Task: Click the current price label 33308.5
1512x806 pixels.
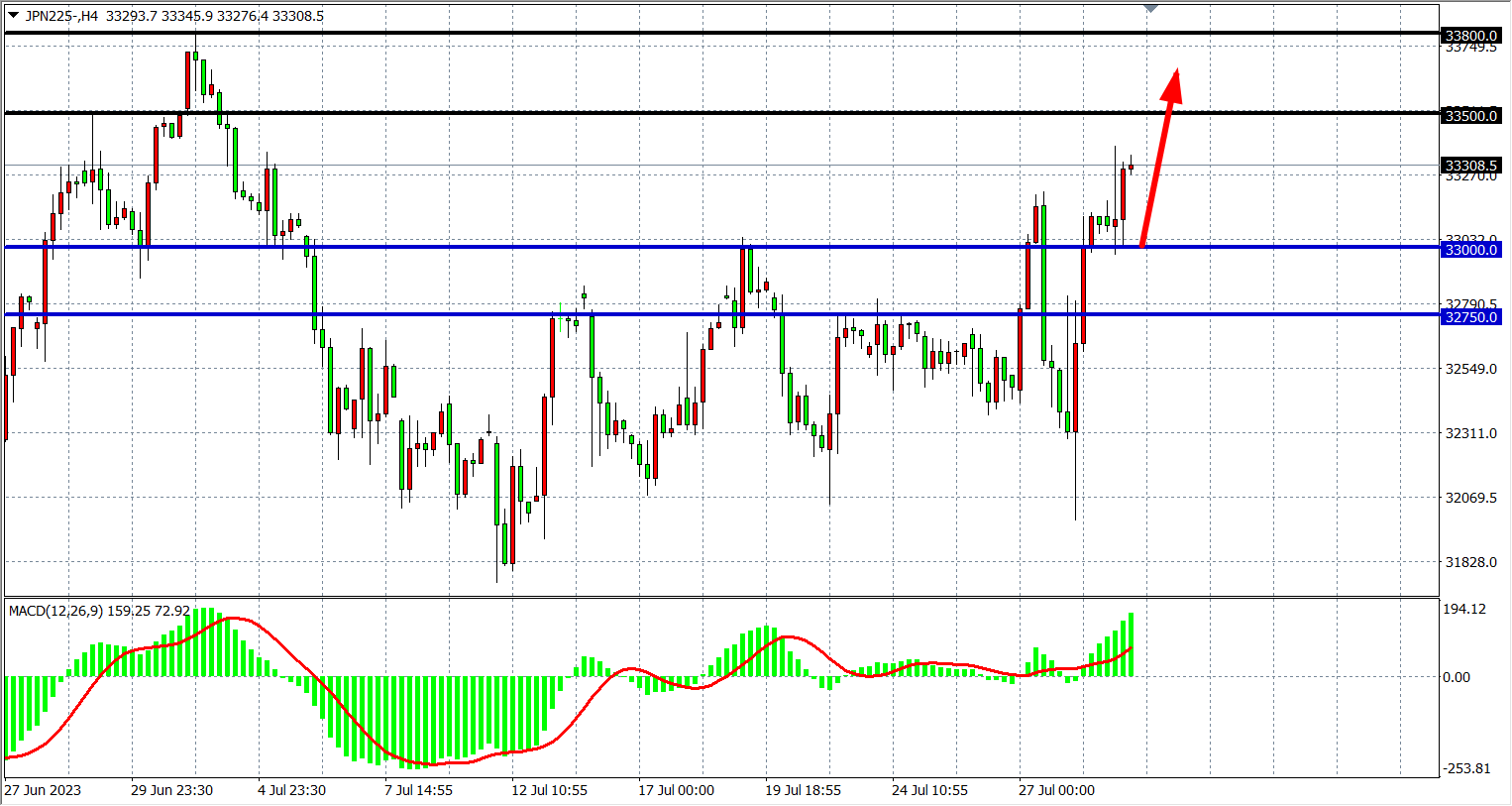Action: pyautogui.click(x=1471, y=166)
